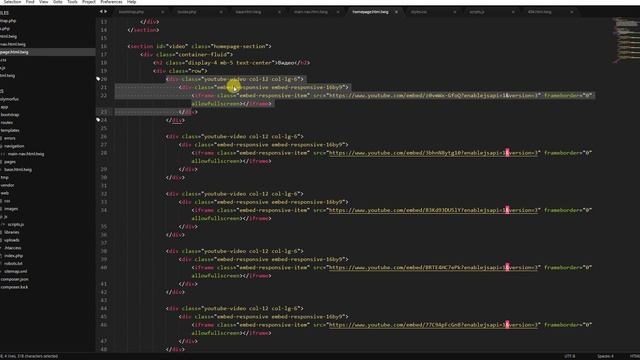Expand the bootstrap folder in sidebar

tap(10, 115)
